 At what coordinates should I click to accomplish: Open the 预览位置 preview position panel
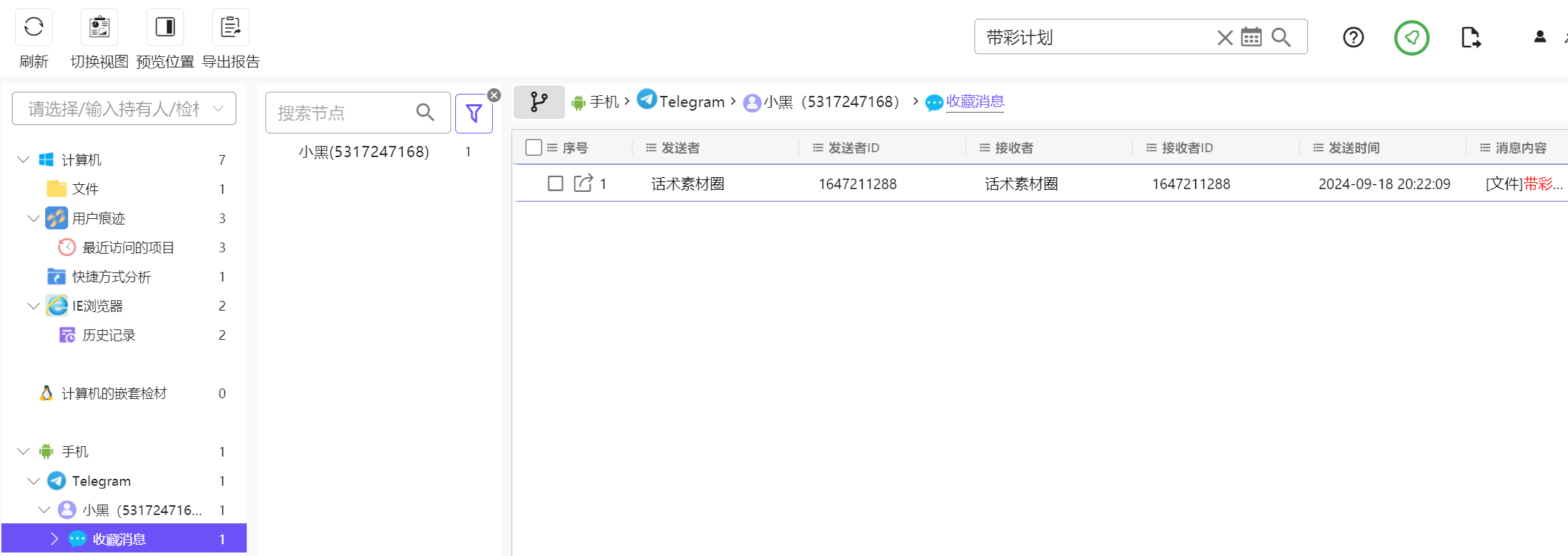pyautogui.click(x=165, y=28)
